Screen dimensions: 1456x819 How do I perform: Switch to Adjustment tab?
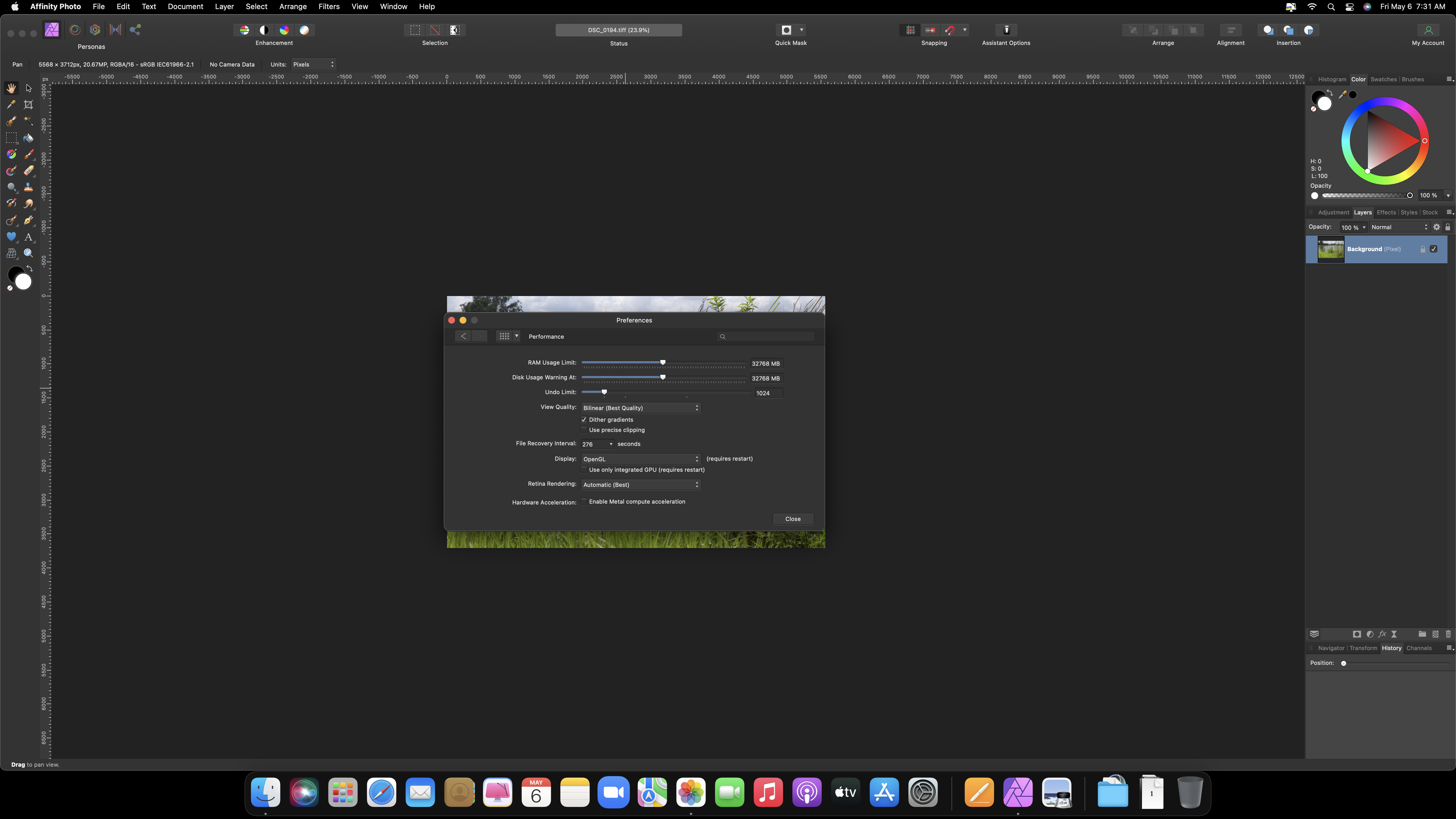pos(1333,212)
